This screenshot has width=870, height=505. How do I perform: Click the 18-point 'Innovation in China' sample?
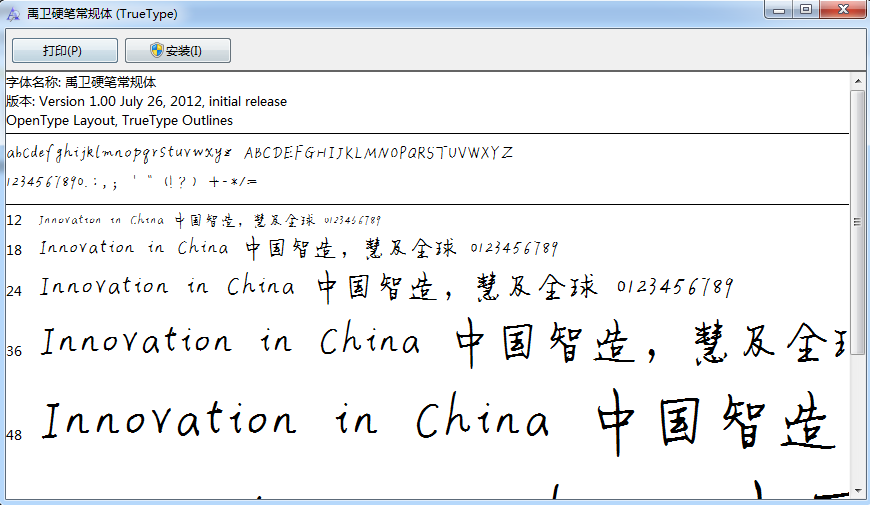pos(134,247)
